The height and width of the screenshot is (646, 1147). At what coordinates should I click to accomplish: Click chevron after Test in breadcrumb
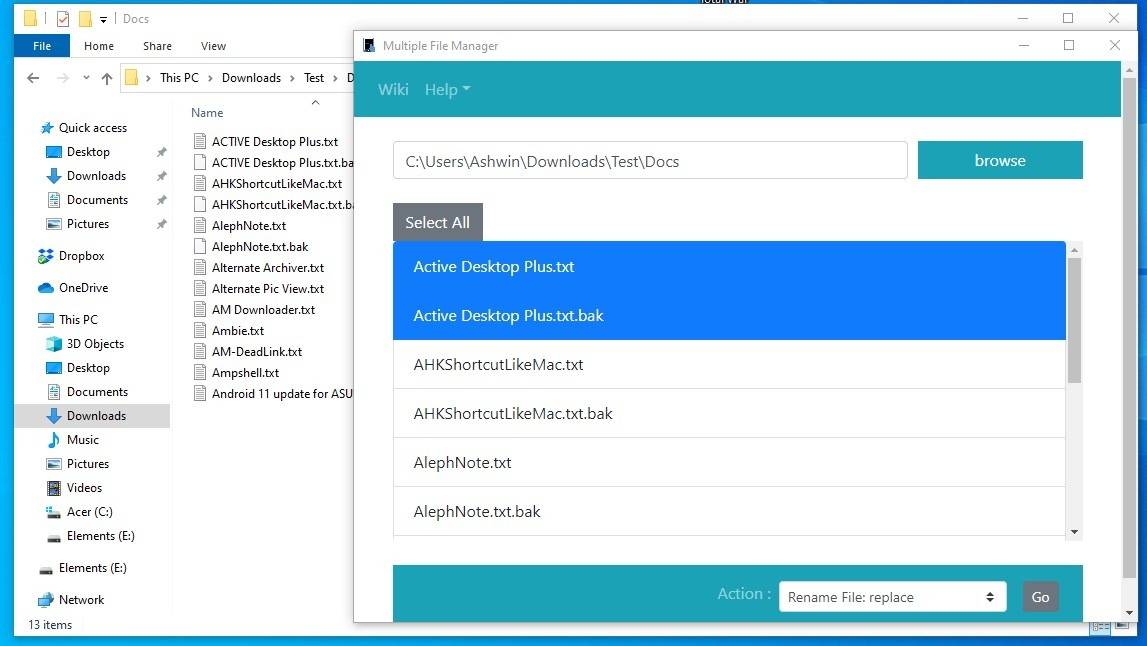pos(335,78)
